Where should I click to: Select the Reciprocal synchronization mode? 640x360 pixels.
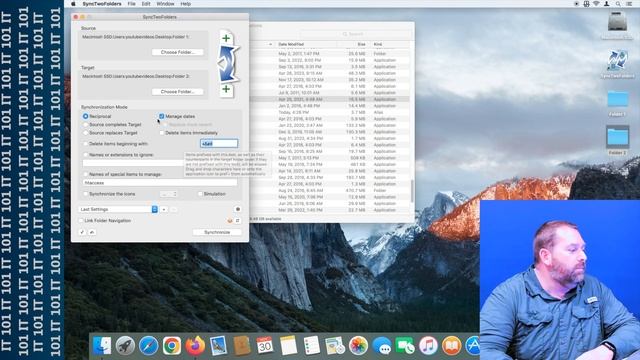click(x=85, y=116)
